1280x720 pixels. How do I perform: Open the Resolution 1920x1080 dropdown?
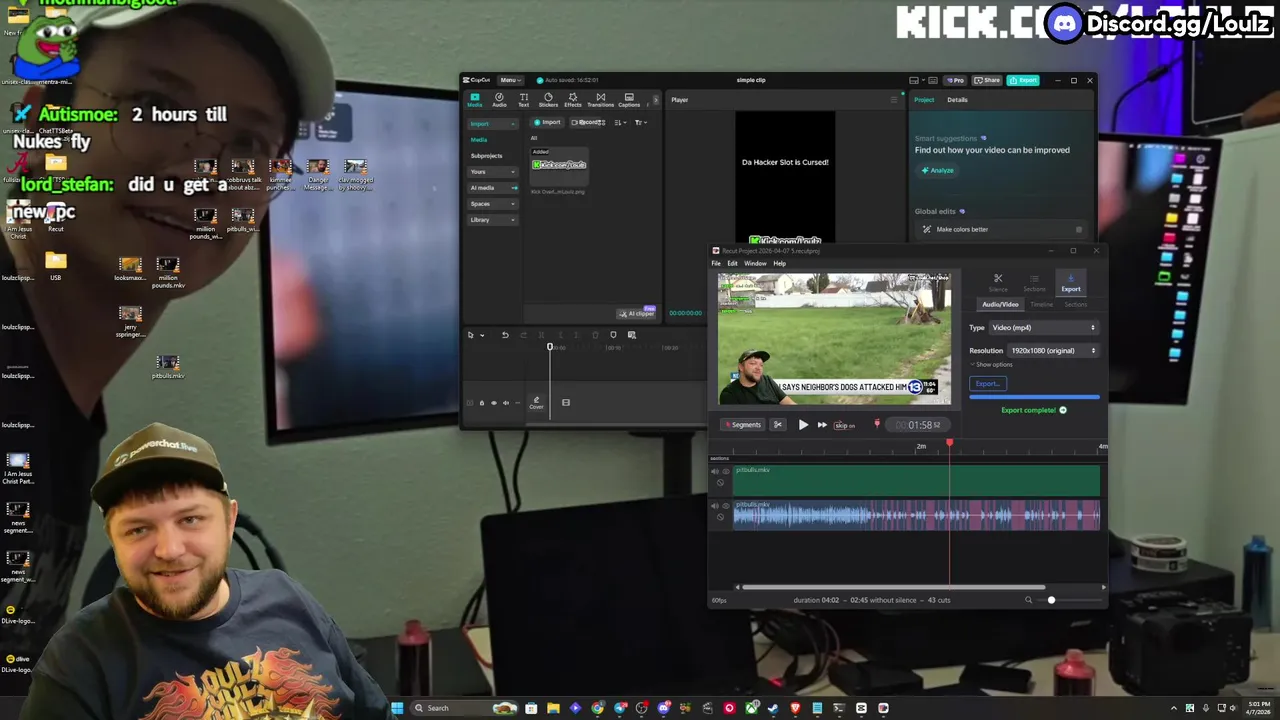tap(1053, 351)
